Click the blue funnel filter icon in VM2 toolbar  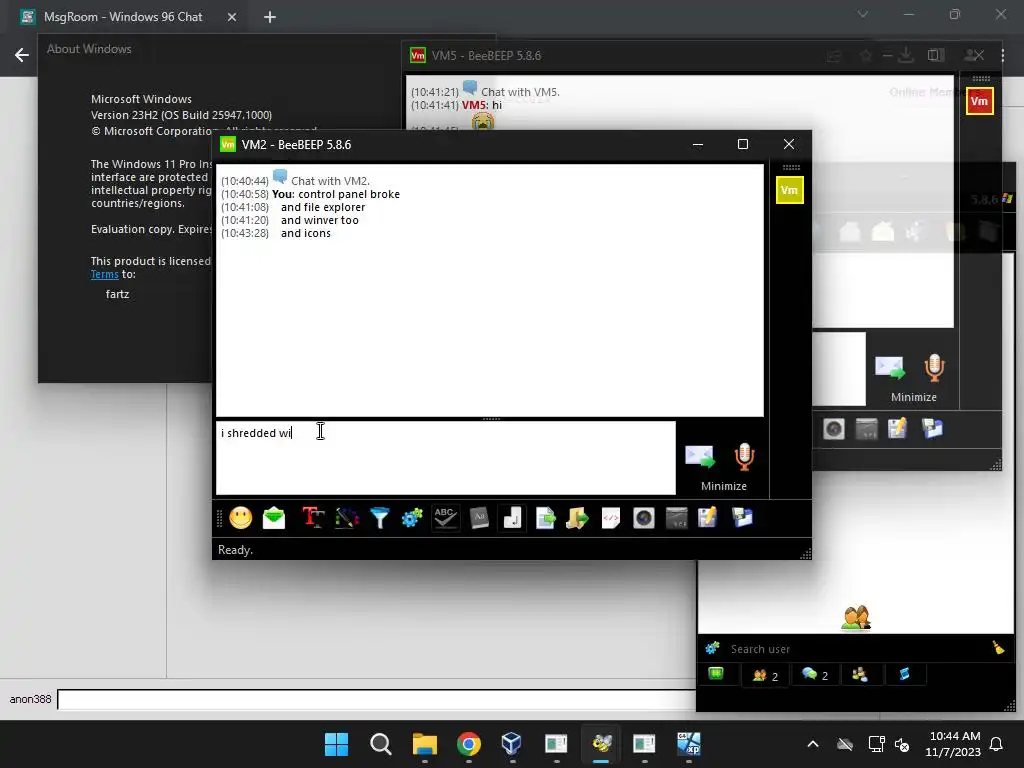[379, 519]
